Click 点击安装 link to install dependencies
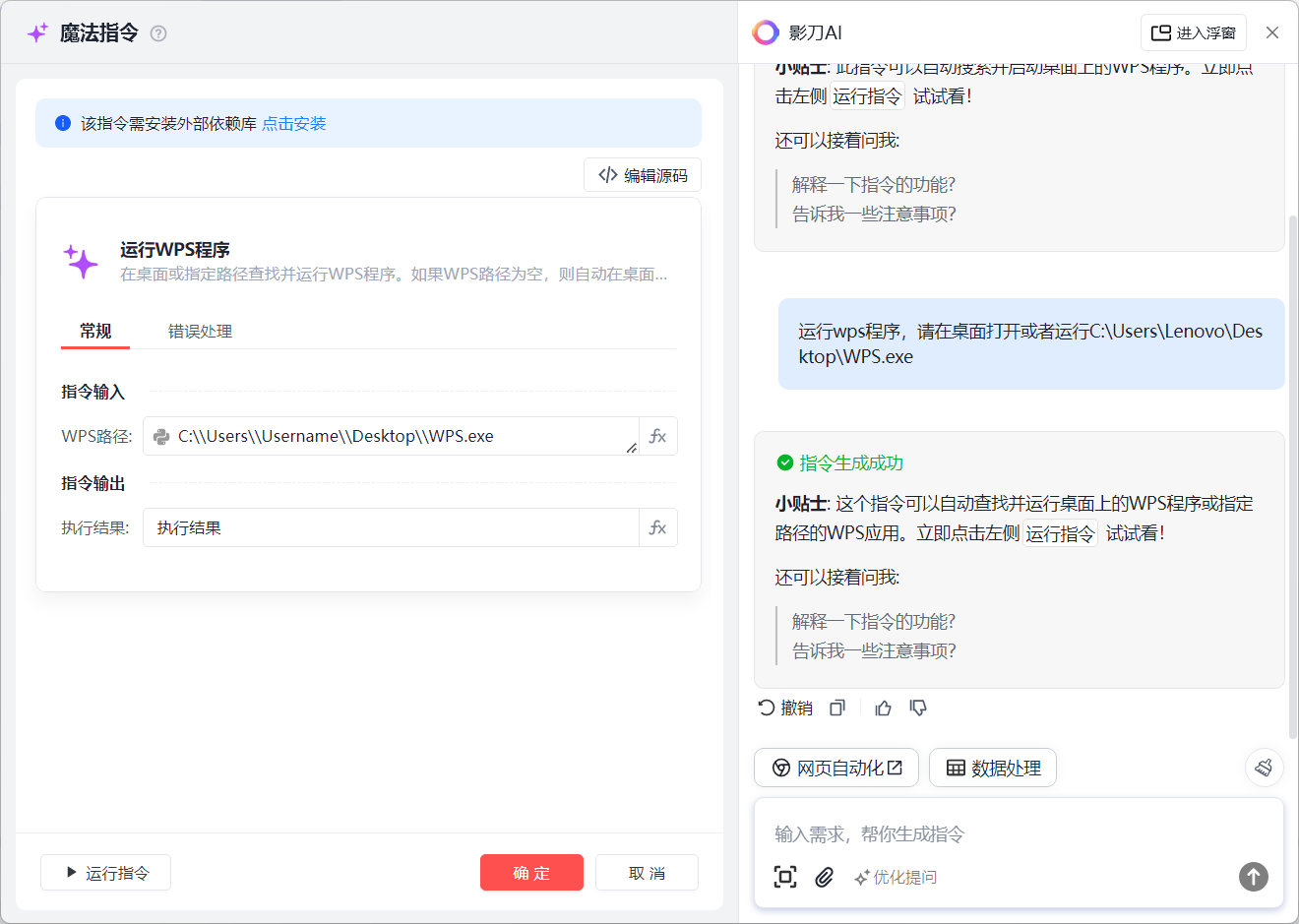1299x924 pixels. [294, 123]
